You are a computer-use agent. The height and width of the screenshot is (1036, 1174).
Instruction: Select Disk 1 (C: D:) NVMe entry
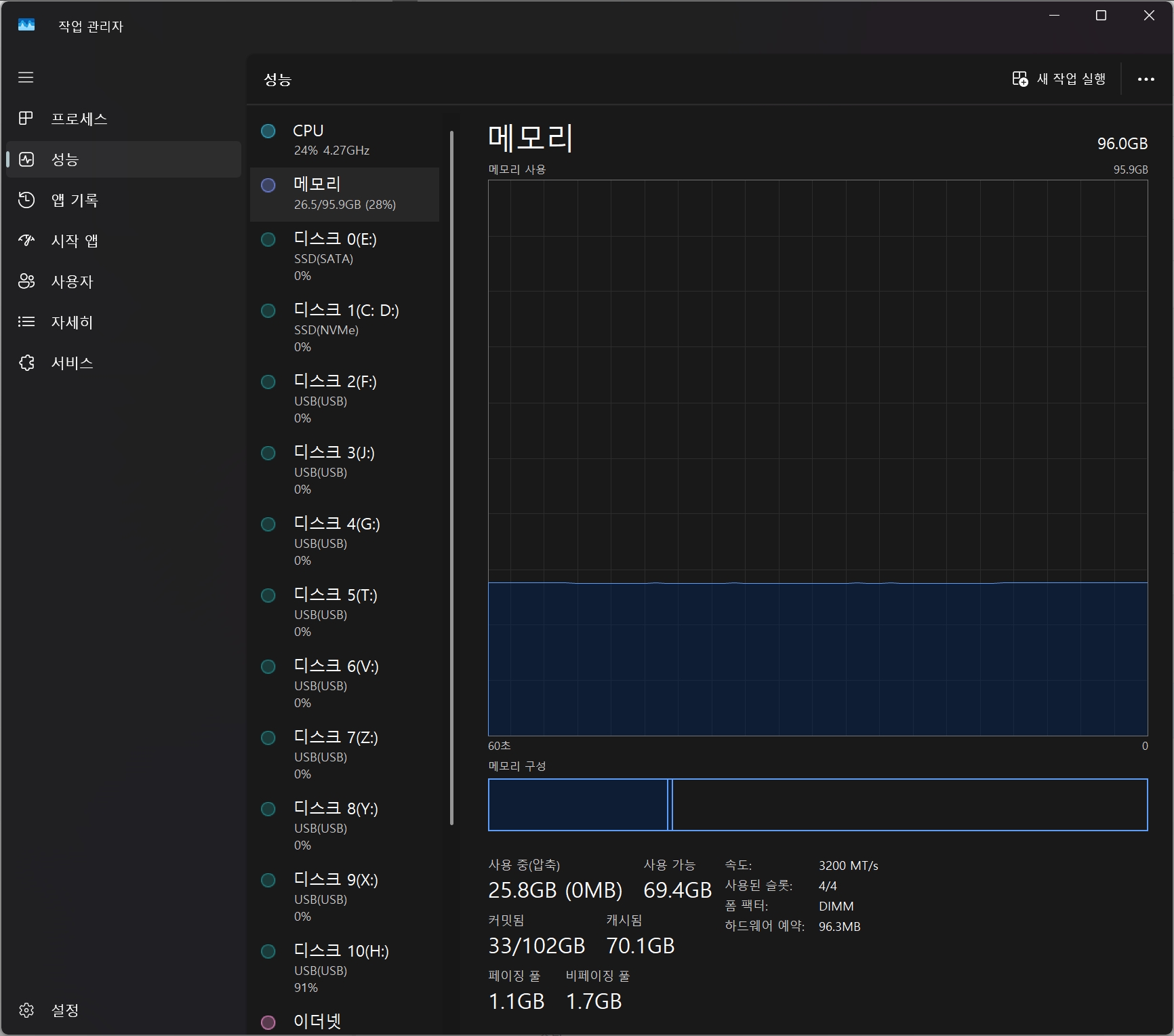(x=344, y=327)
